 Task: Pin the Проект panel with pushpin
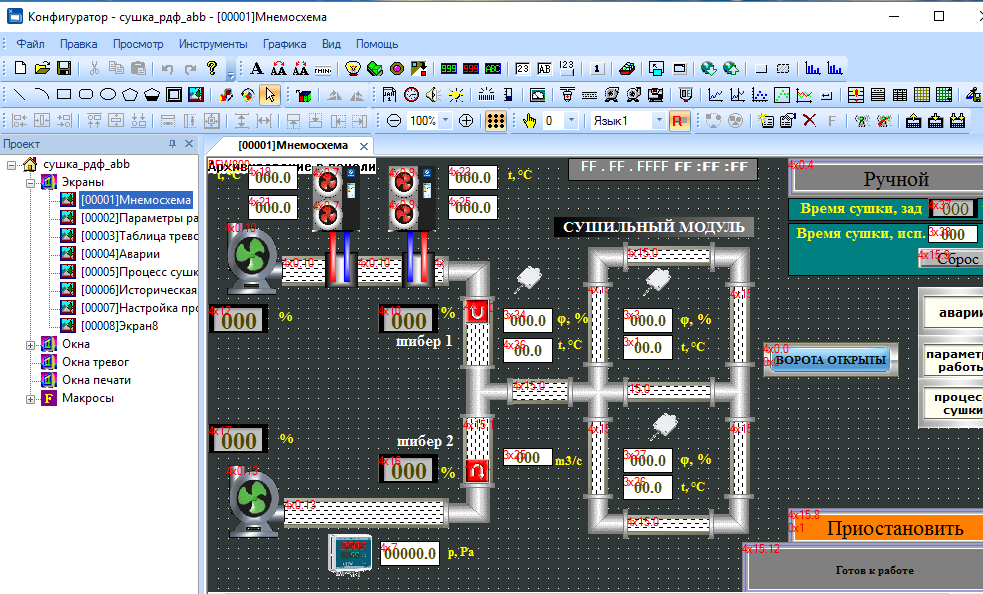(x=172, y=145)
